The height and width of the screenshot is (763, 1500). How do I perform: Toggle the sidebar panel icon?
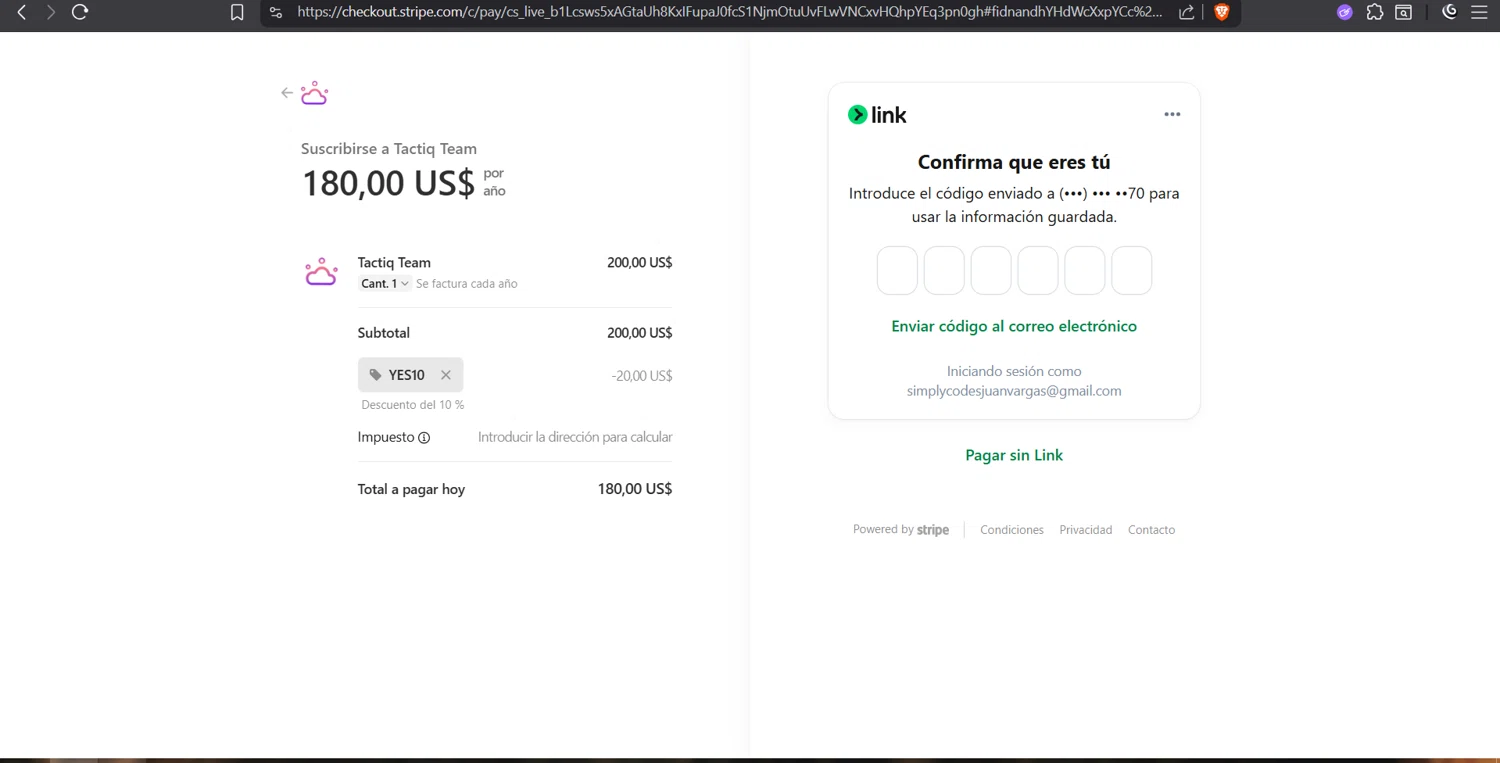(x=1404, y=12)
